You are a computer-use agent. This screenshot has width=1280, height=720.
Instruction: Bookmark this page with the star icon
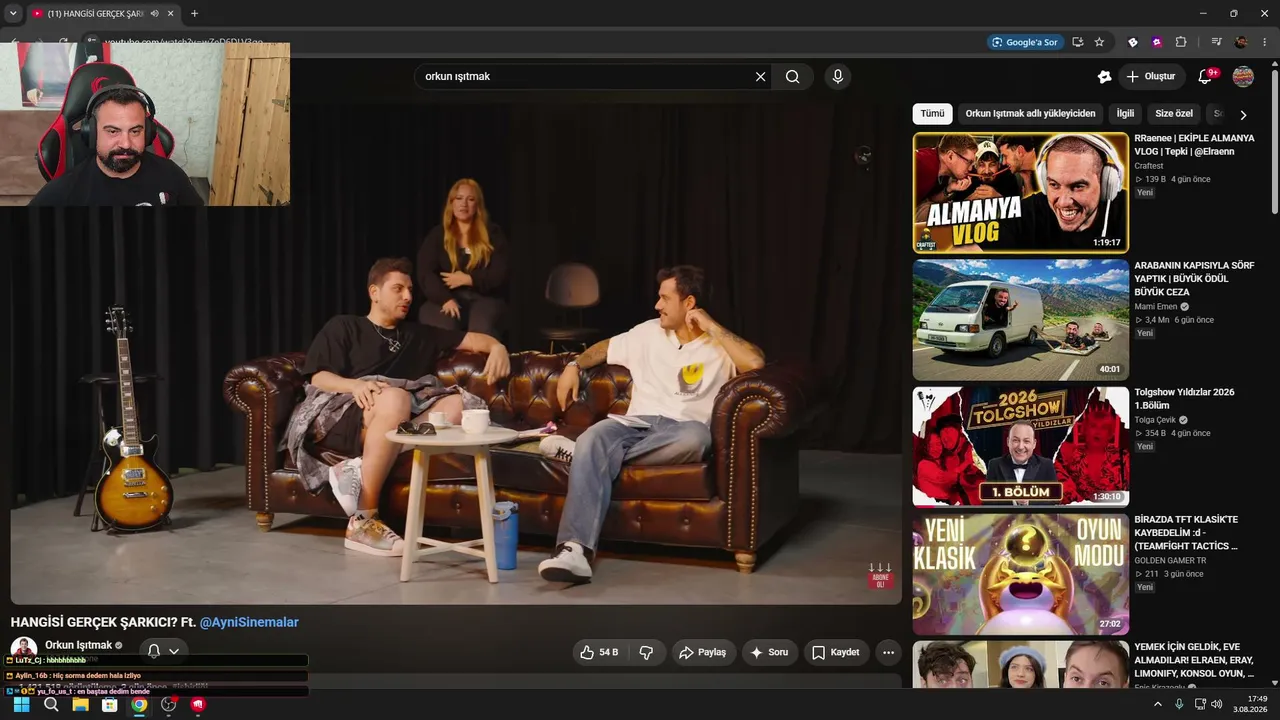tap(1099, 42)
